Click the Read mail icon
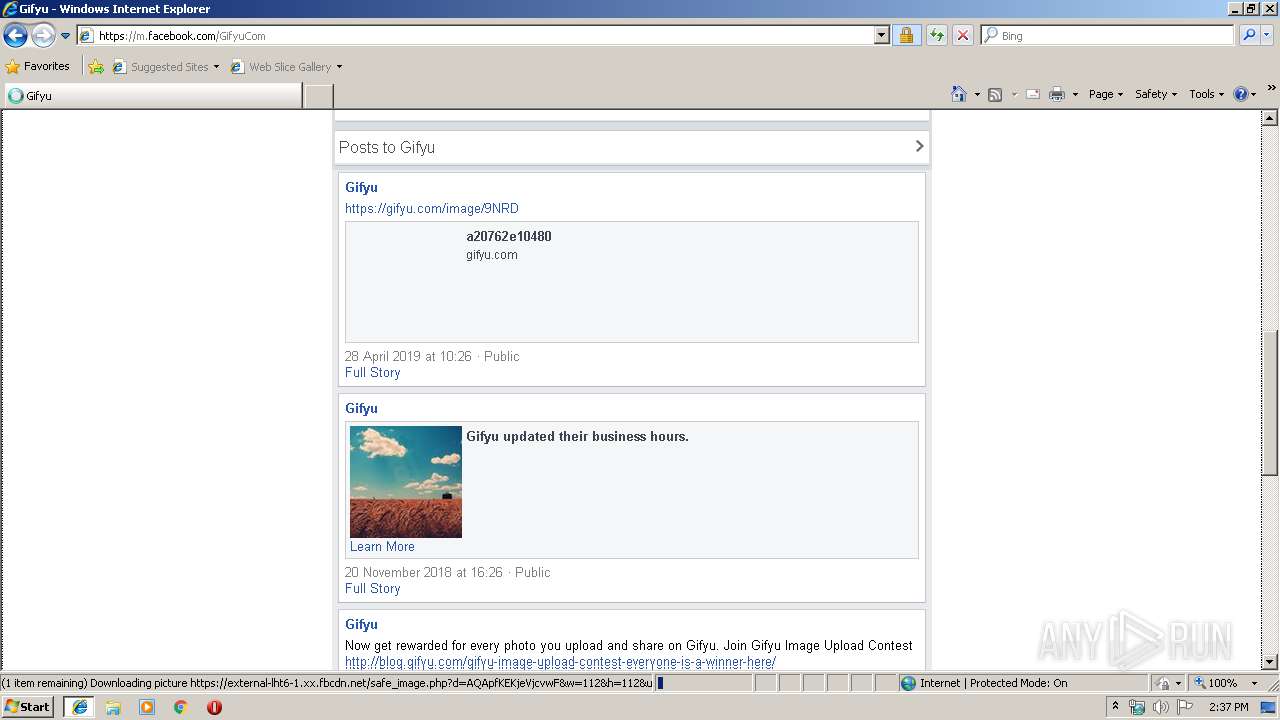Screen dimensions: 1280x720 click(1033, 94)
